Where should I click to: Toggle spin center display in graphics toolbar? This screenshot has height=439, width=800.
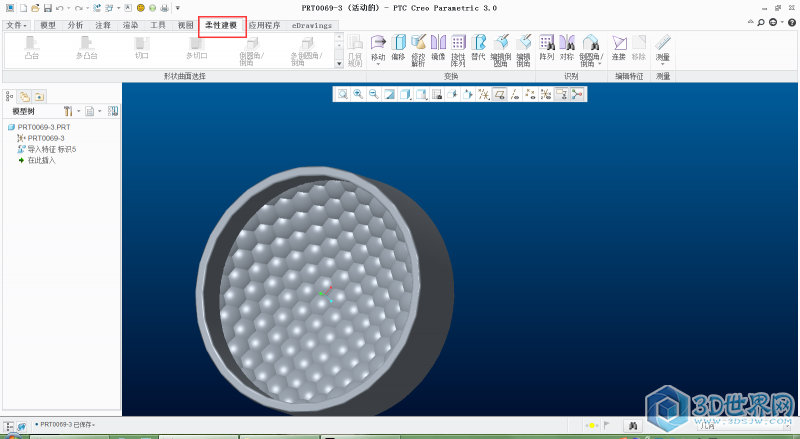[577, 94]
